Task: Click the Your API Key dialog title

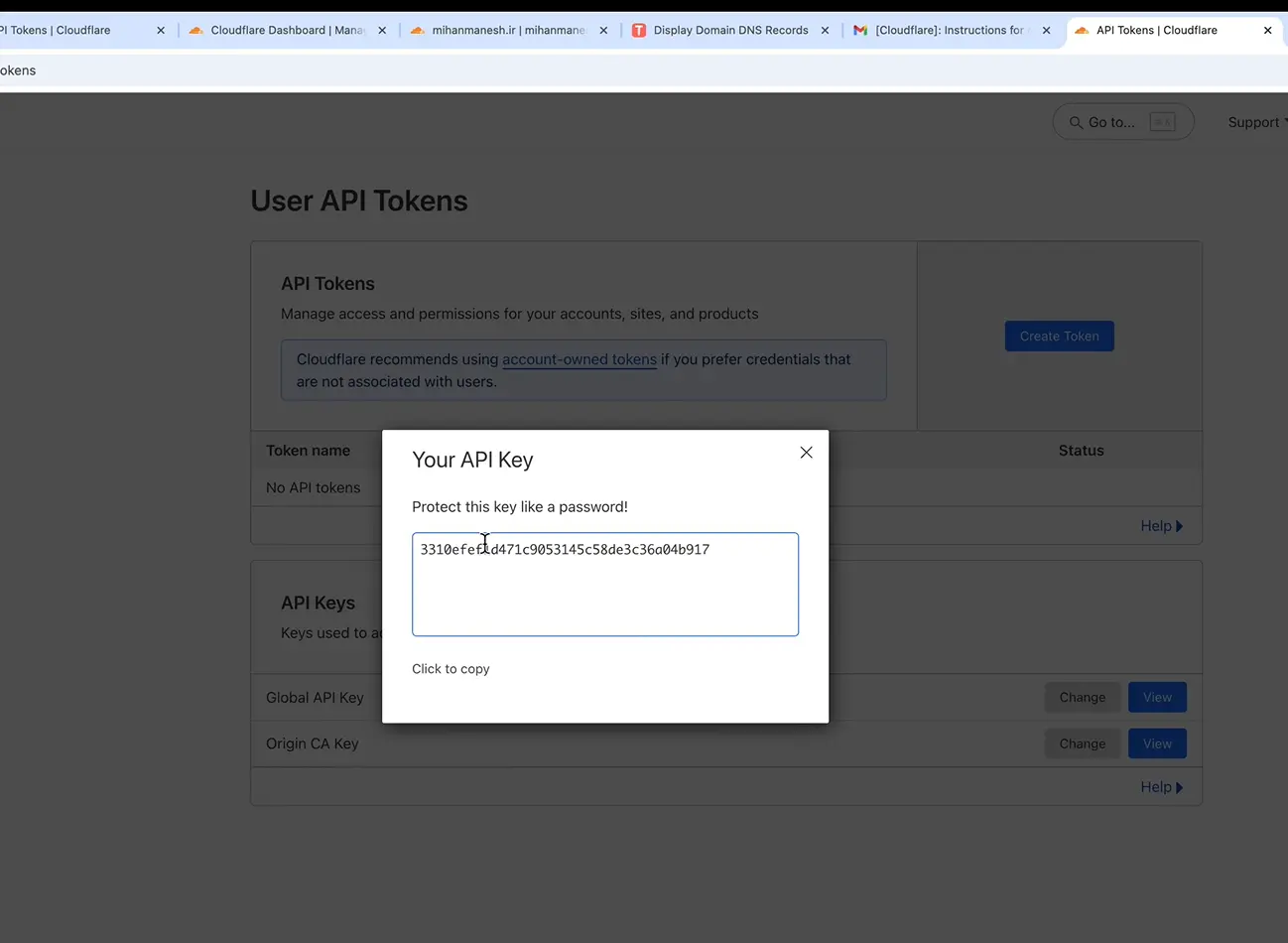Action: pos(472,460)
